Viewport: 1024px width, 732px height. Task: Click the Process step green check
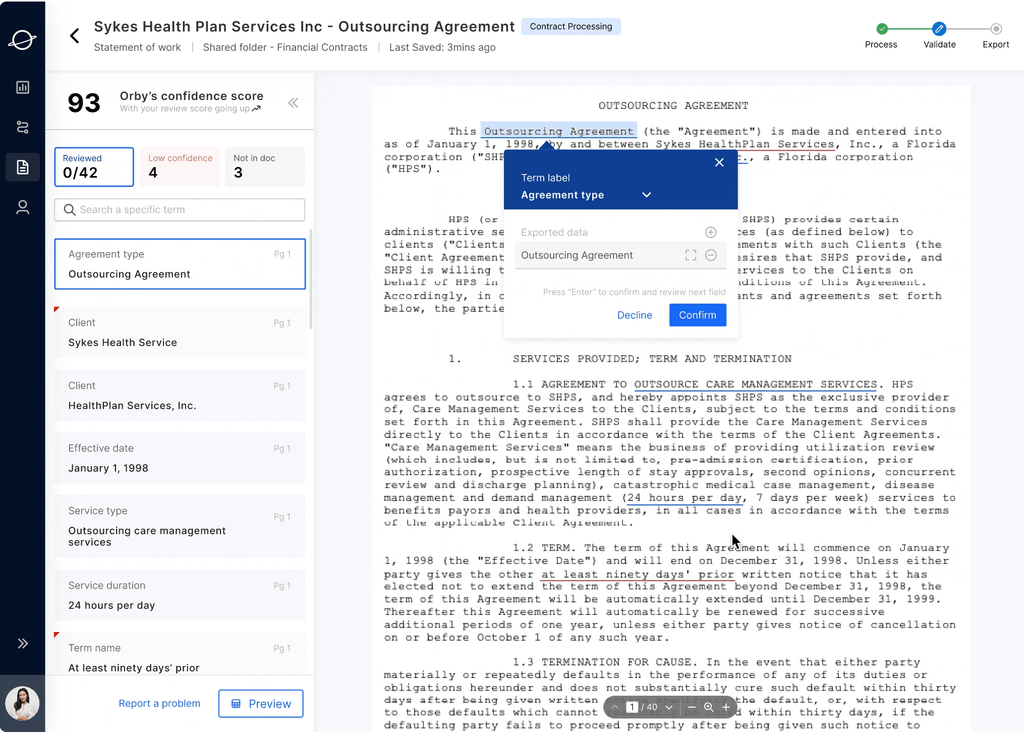click(882, 29)
